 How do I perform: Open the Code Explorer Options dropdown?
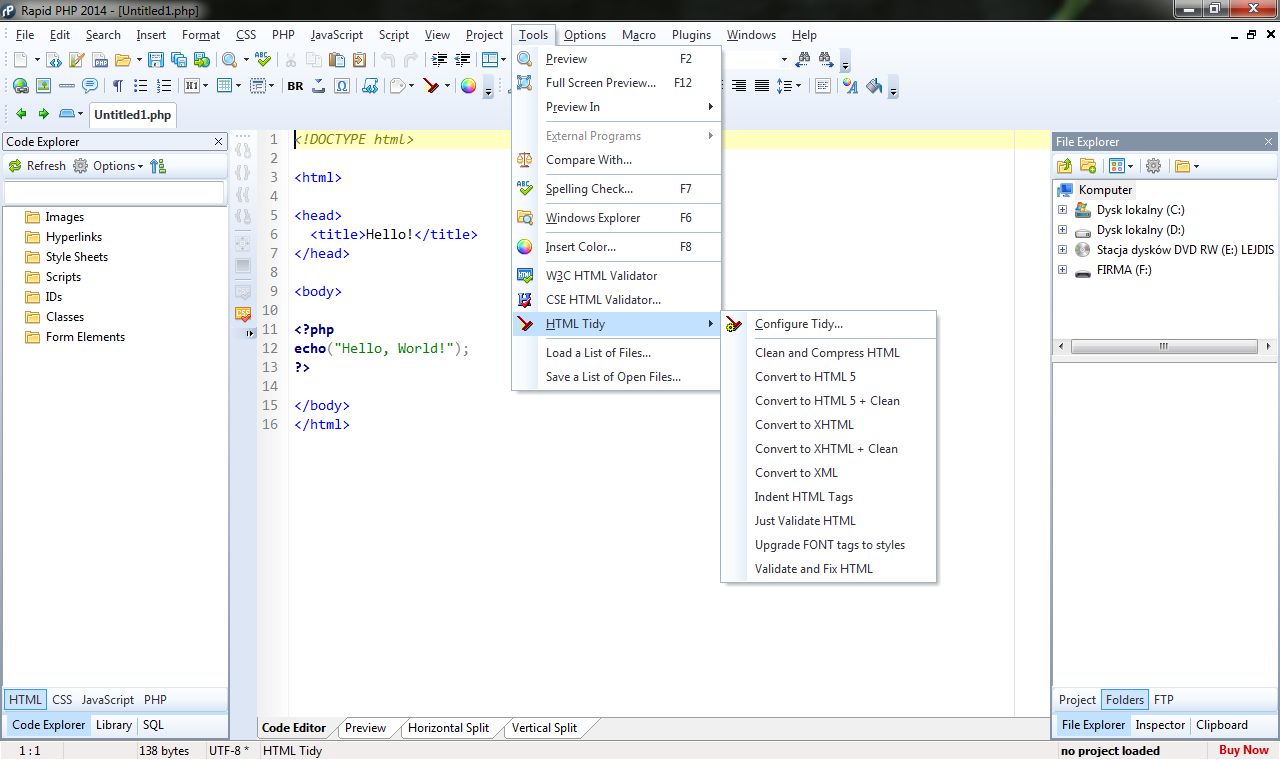108,166
